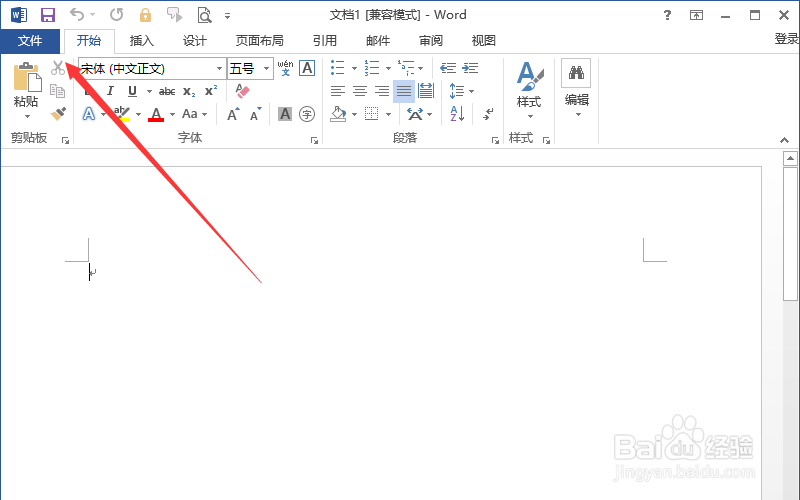Click the Align Left icon
The width and height of the screenshot is (800, 500).
337,91
